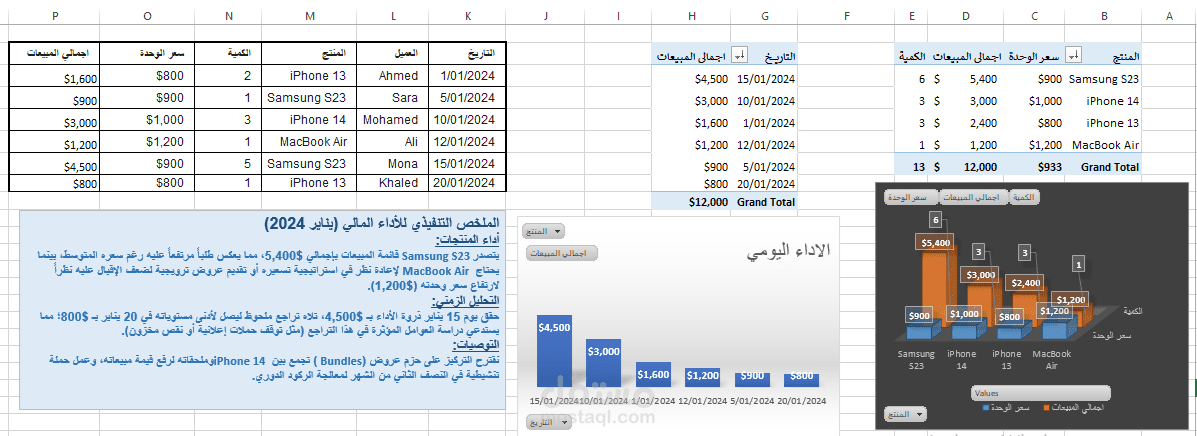
Task: Select iPhone 14 row label in product pivot
Action: tap(1104, 101)
